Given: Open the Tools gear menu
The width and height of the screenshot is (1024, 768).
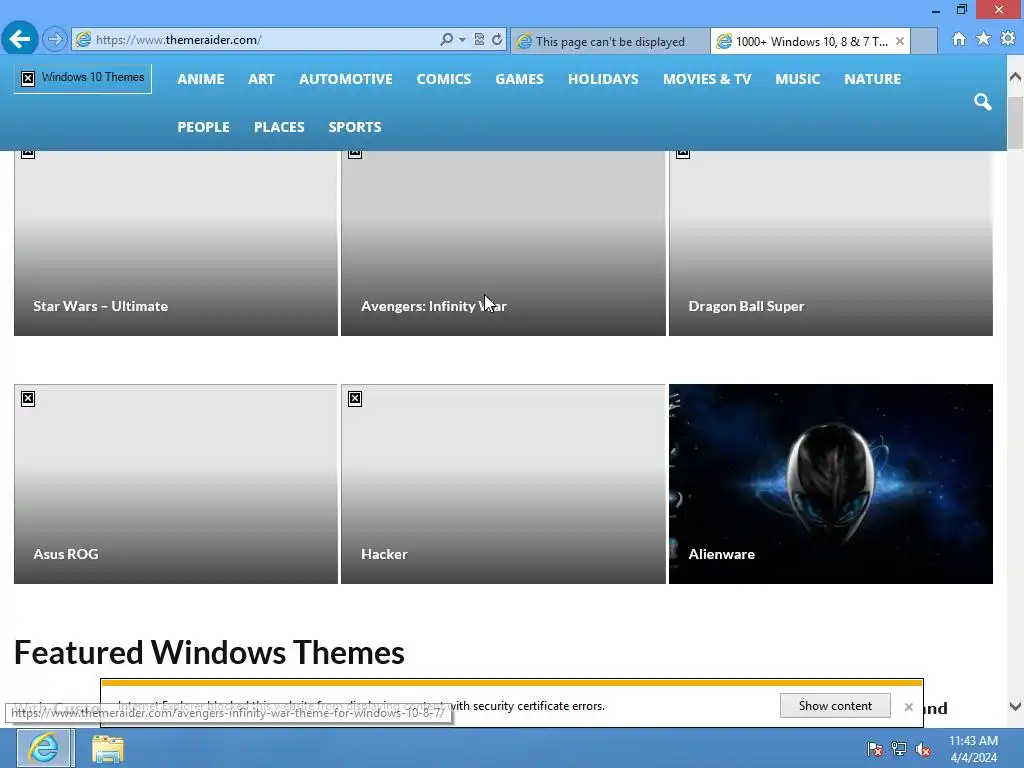Looking at the screenshot, I should pyautogui.click(x=1008, y=39).
